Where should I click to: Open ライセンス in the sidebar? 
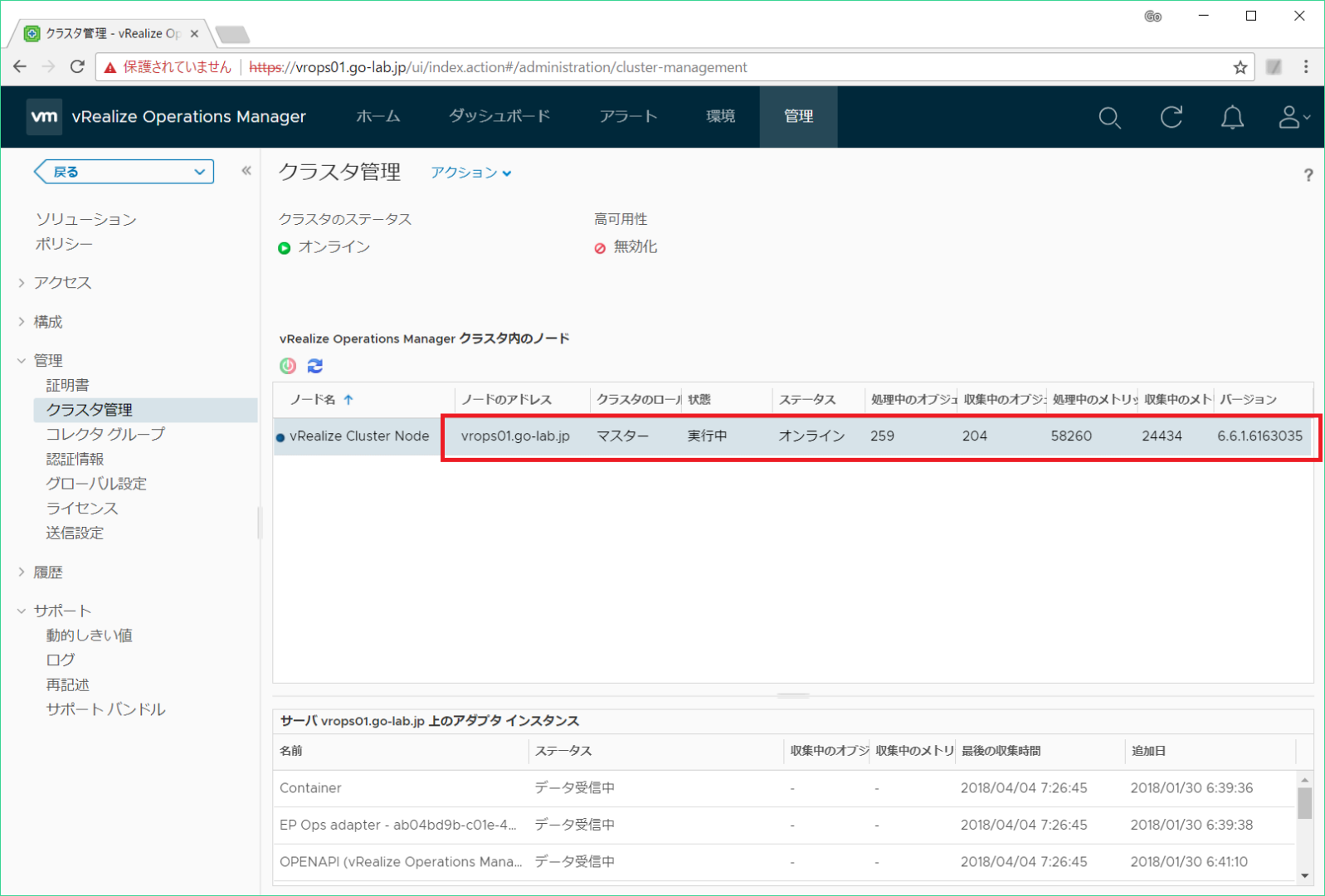[82, 508]
